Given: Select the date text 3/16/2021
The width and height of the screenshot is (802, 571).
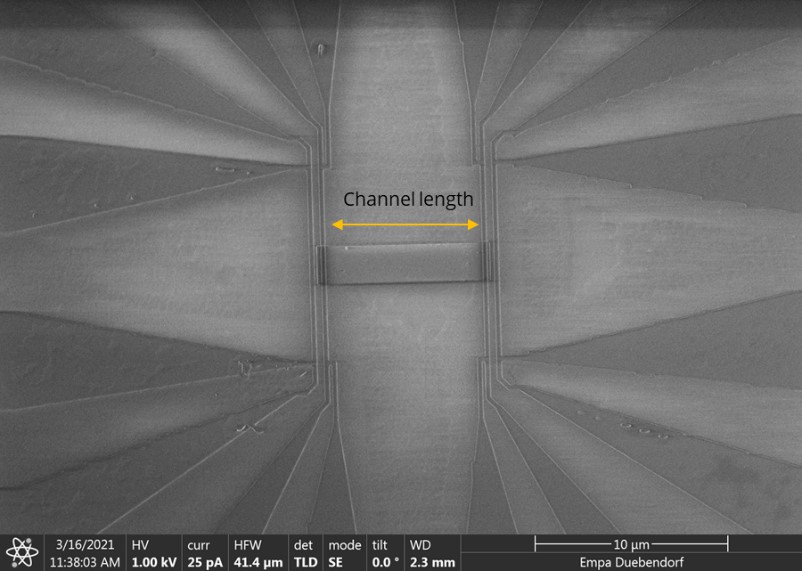Looking at the screenshot, I should [x=84, y=544].
